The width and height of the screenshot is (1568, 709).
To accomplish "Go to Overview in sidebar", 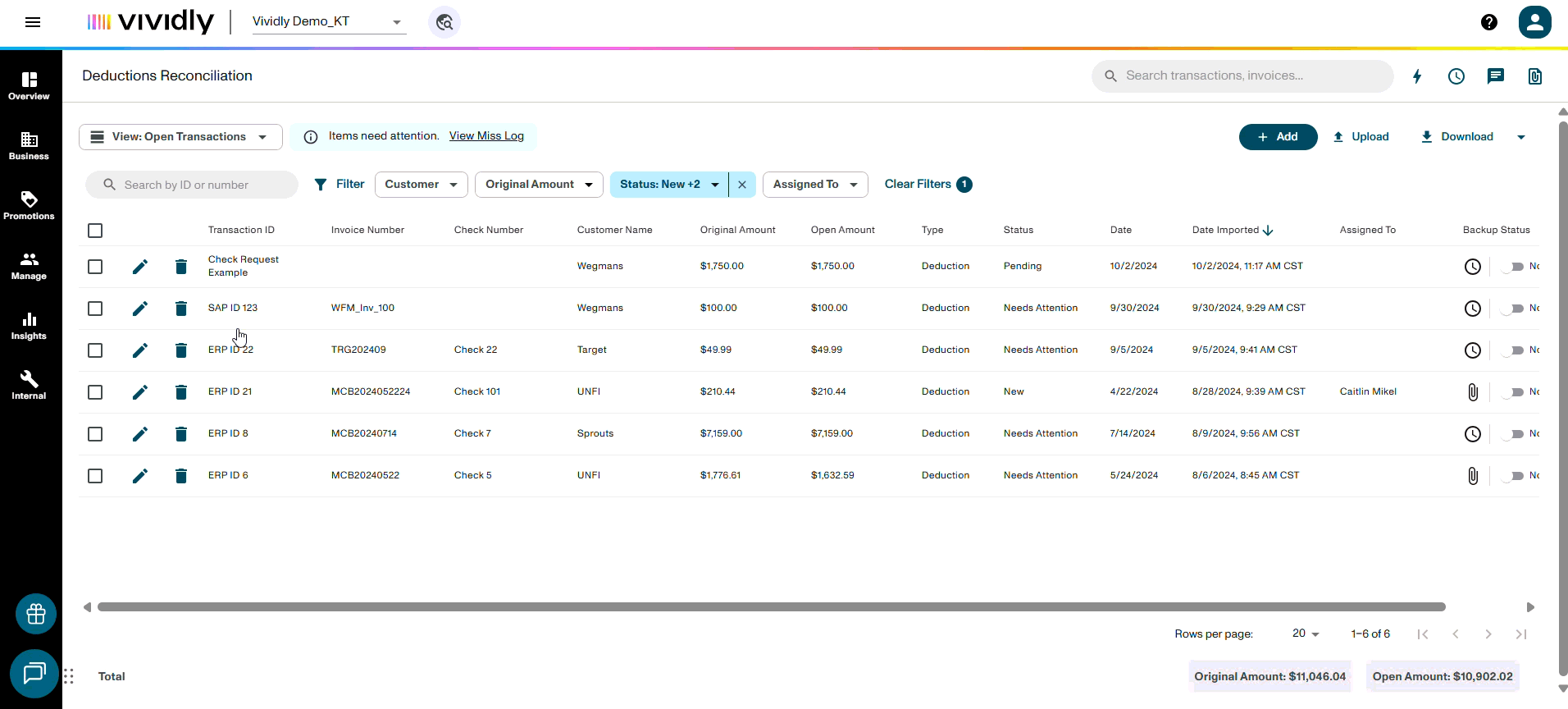I will pos(30,85).
